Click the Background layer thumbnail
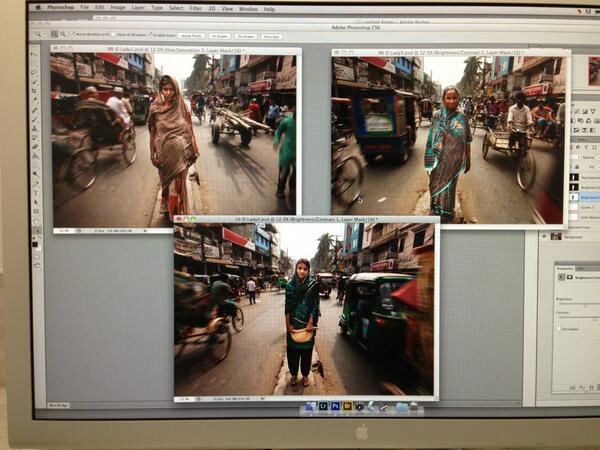600x450 pixels. (556, 236)
